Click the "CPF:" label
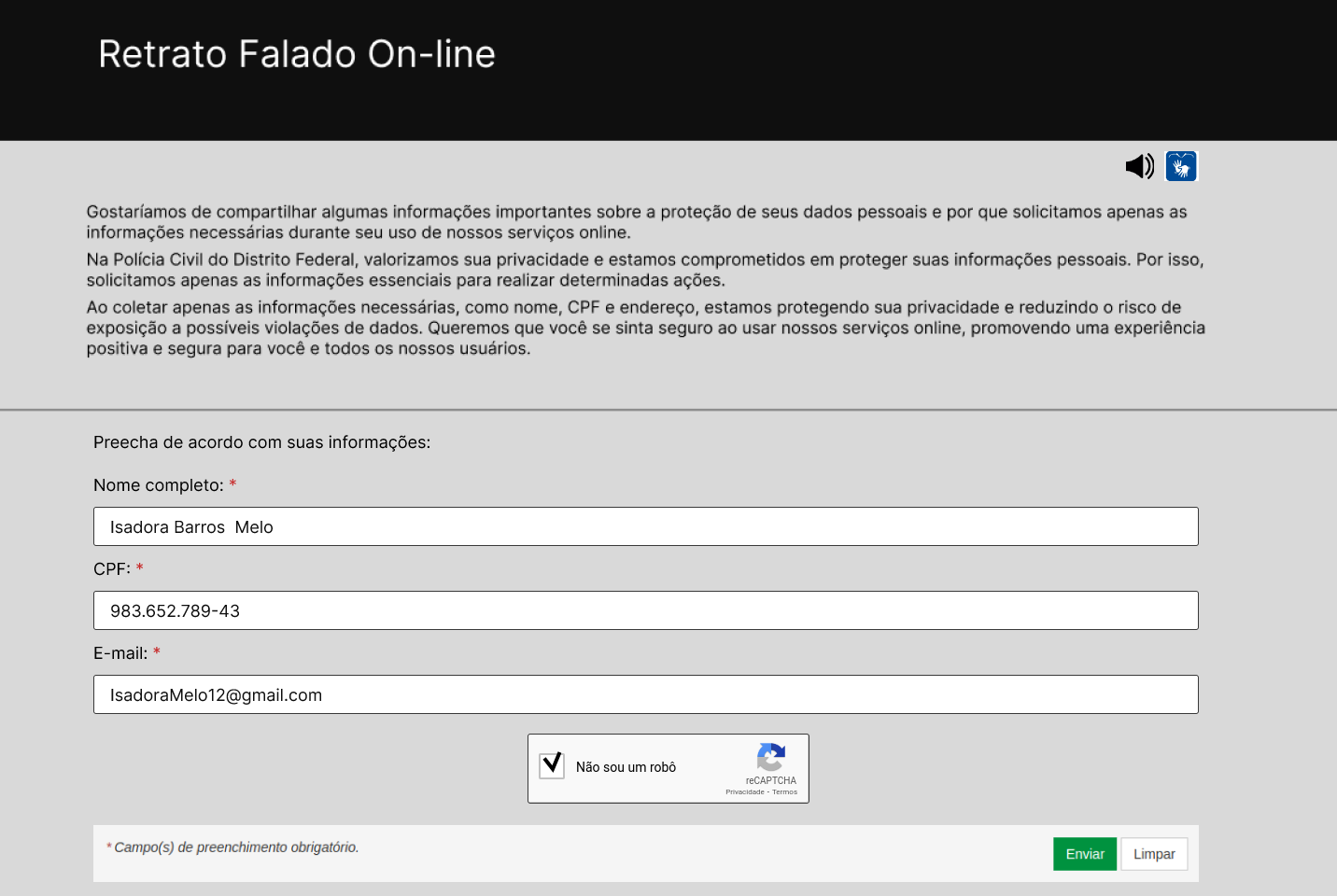 click(x=112, y=569)
